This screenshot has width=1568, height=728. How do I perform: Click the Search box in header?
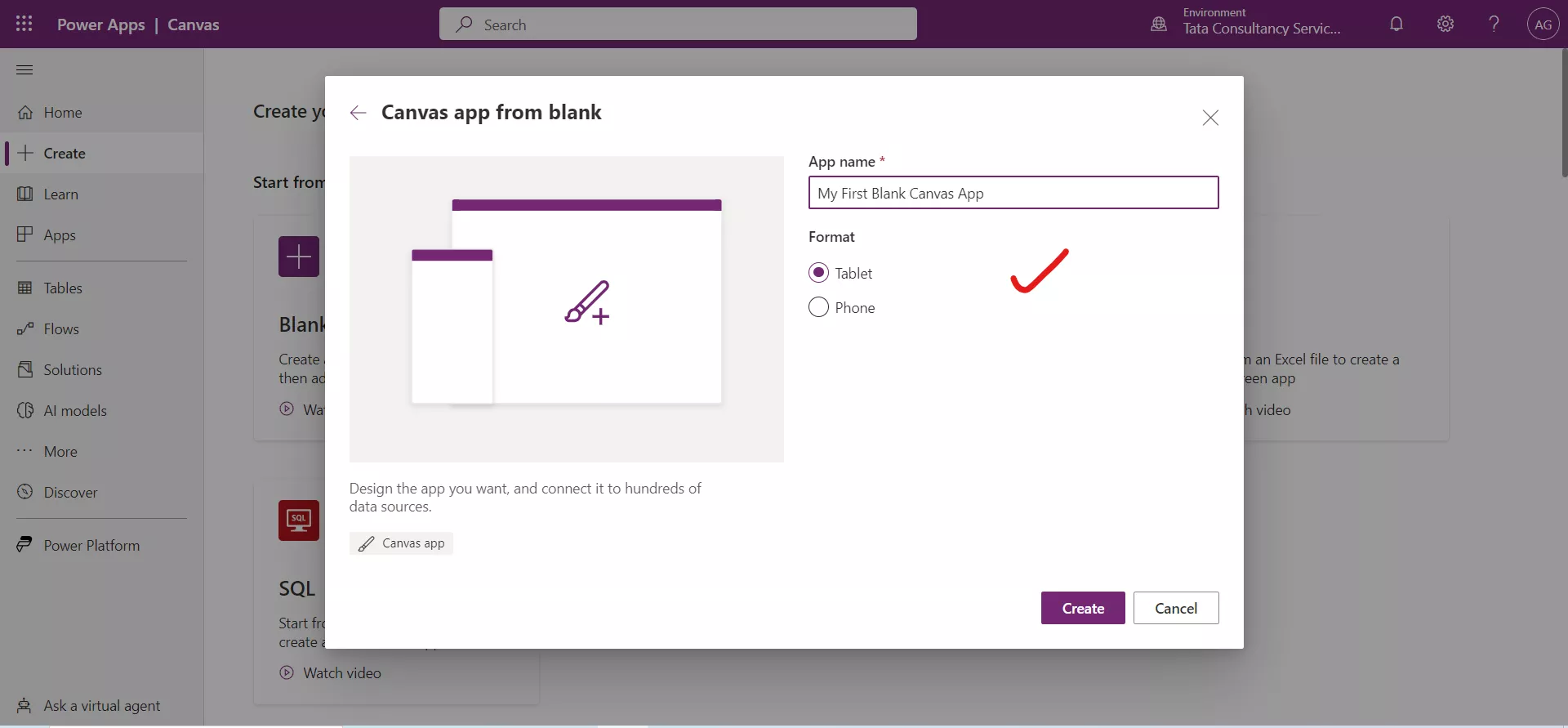678,25
